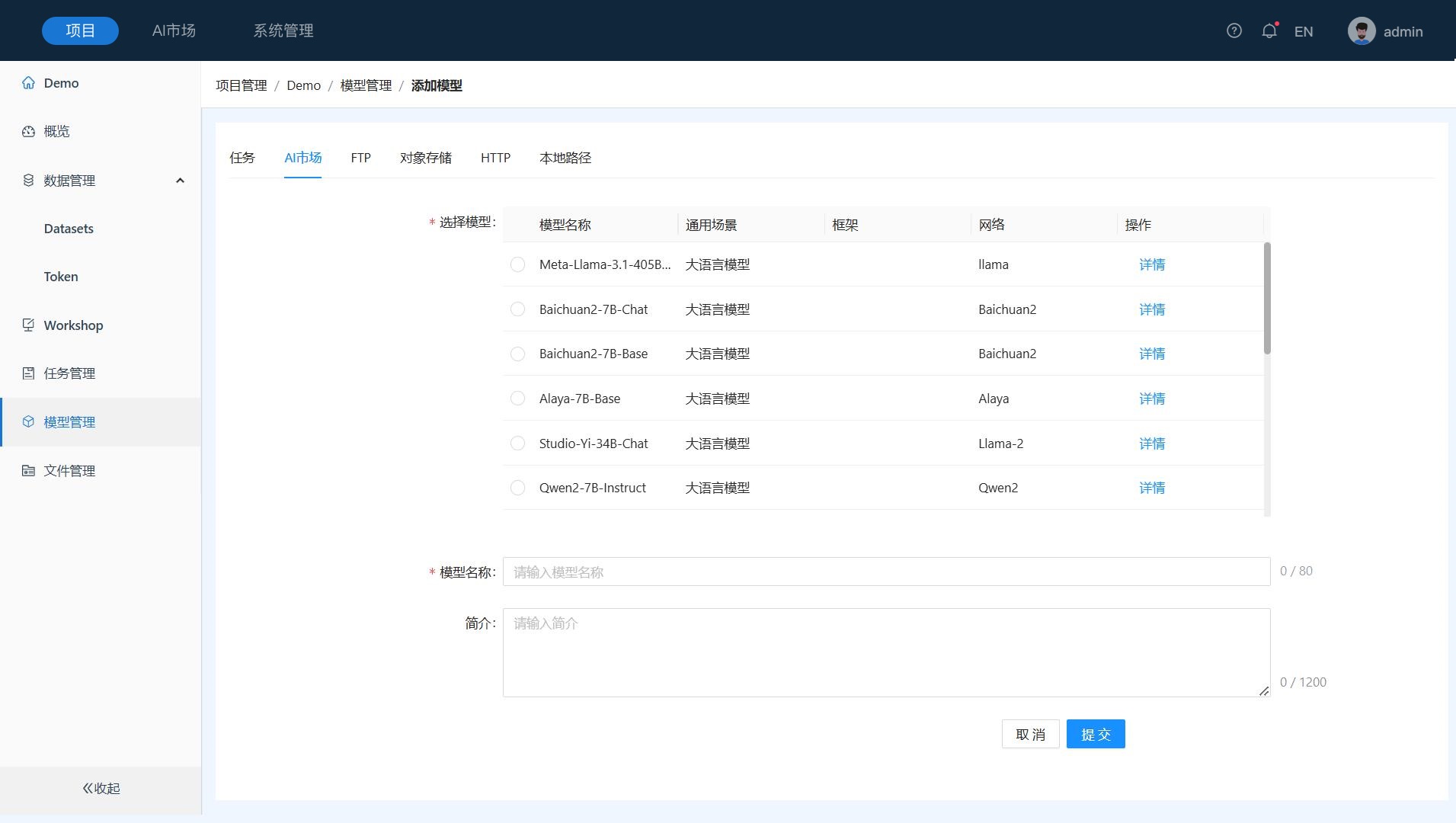Click the 提交 submit button
The width and height of the screenshot is (1456, 823).
coord(1095,734)
